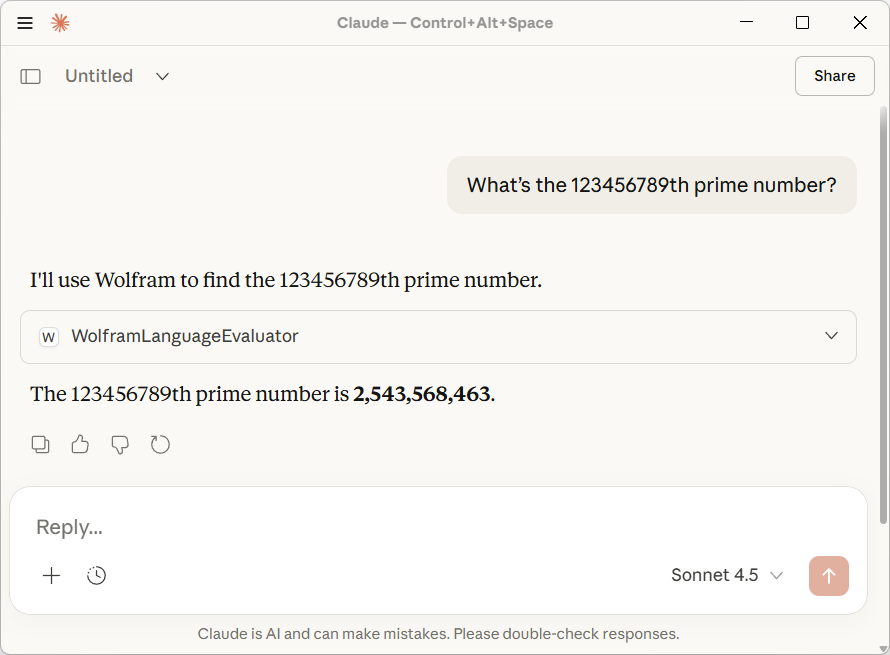Click the plus icon to add attachment
This screenshot has width=890, height=655.
52,575
